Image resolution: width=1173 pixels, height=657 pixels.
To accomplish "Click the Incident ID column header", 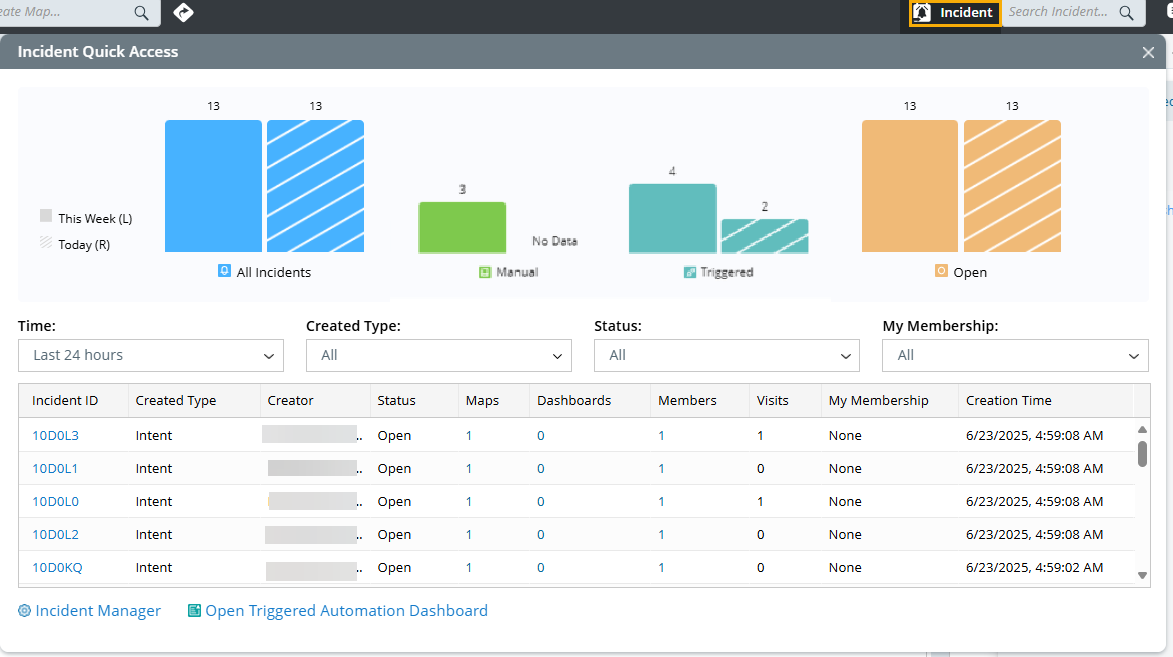I will [65, 400].
